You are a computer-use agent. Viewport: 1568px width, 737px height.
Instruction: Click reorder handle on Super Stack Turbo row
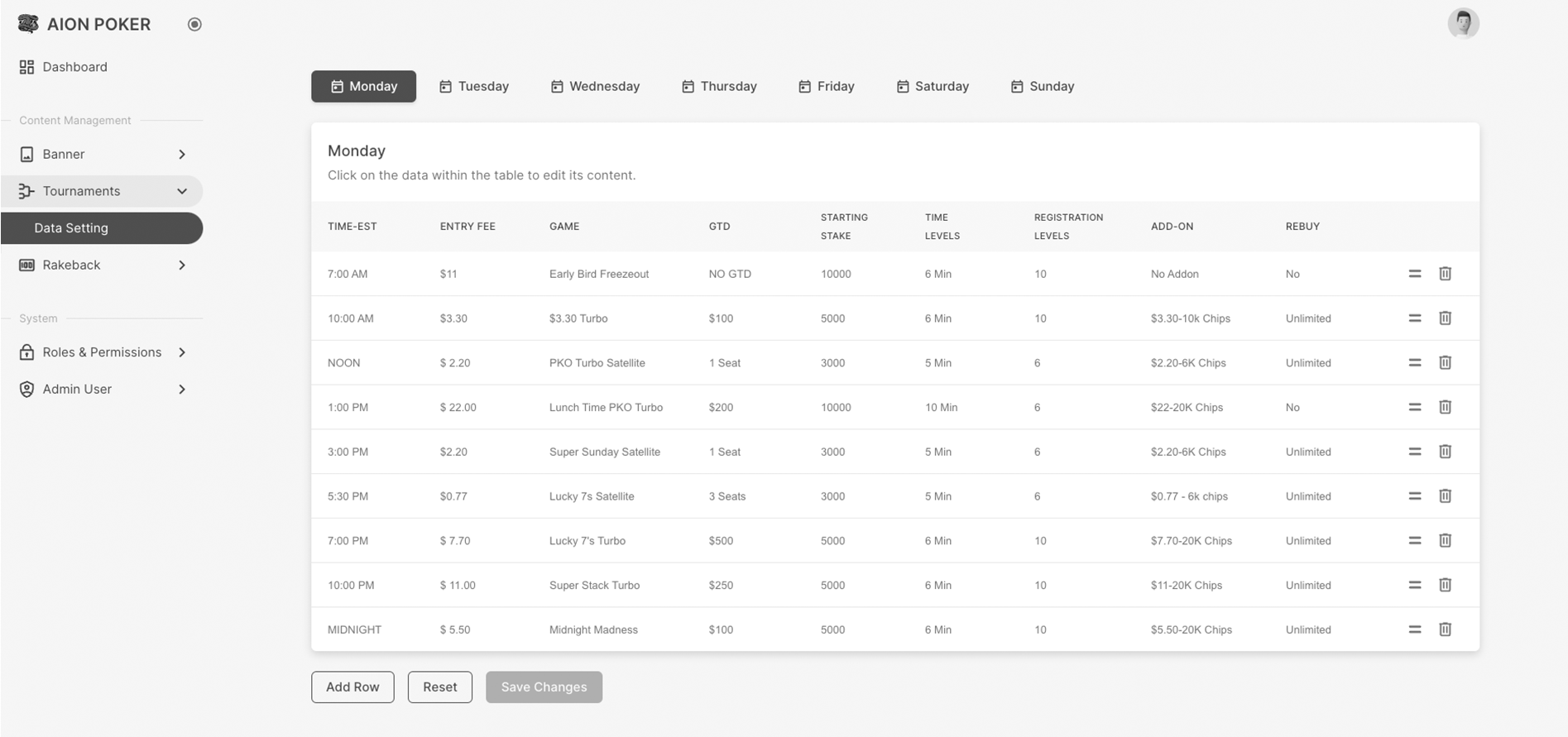1414,586
